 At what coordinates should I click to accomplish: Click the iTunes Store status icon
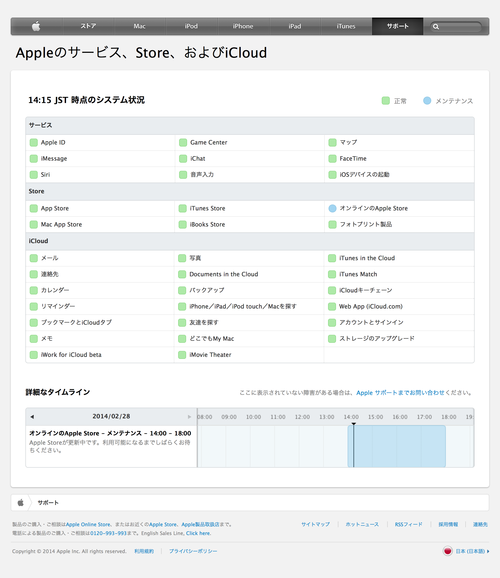[x=183, y=208]
